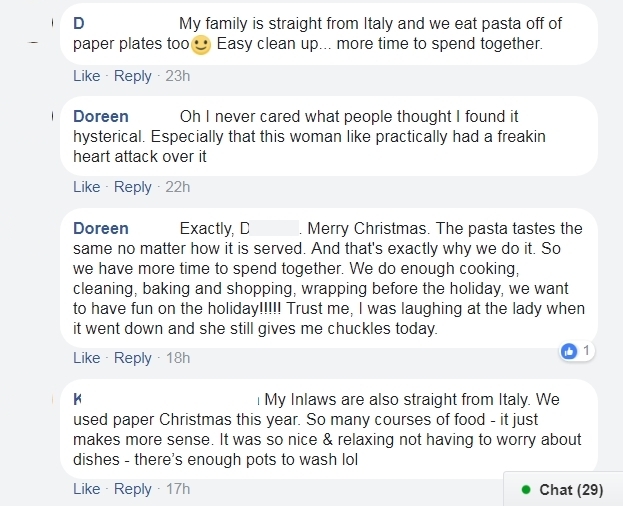The height and width of the screenshot is (506, 623).
Task: Like Doreen's comment from 22h ago
Action: 87,187
